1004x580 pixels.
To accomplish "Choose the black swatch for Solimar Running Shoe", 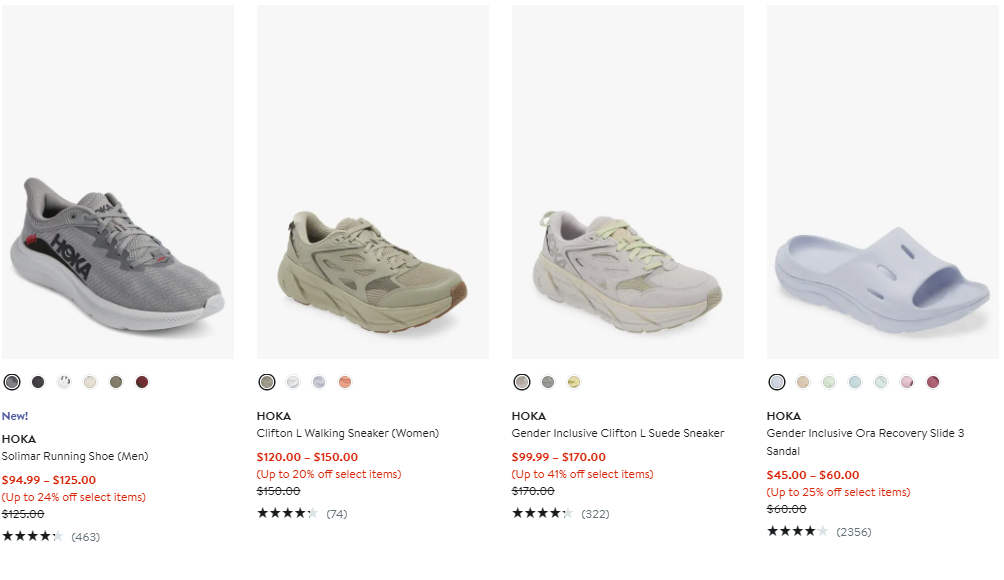I will (38, 382).
